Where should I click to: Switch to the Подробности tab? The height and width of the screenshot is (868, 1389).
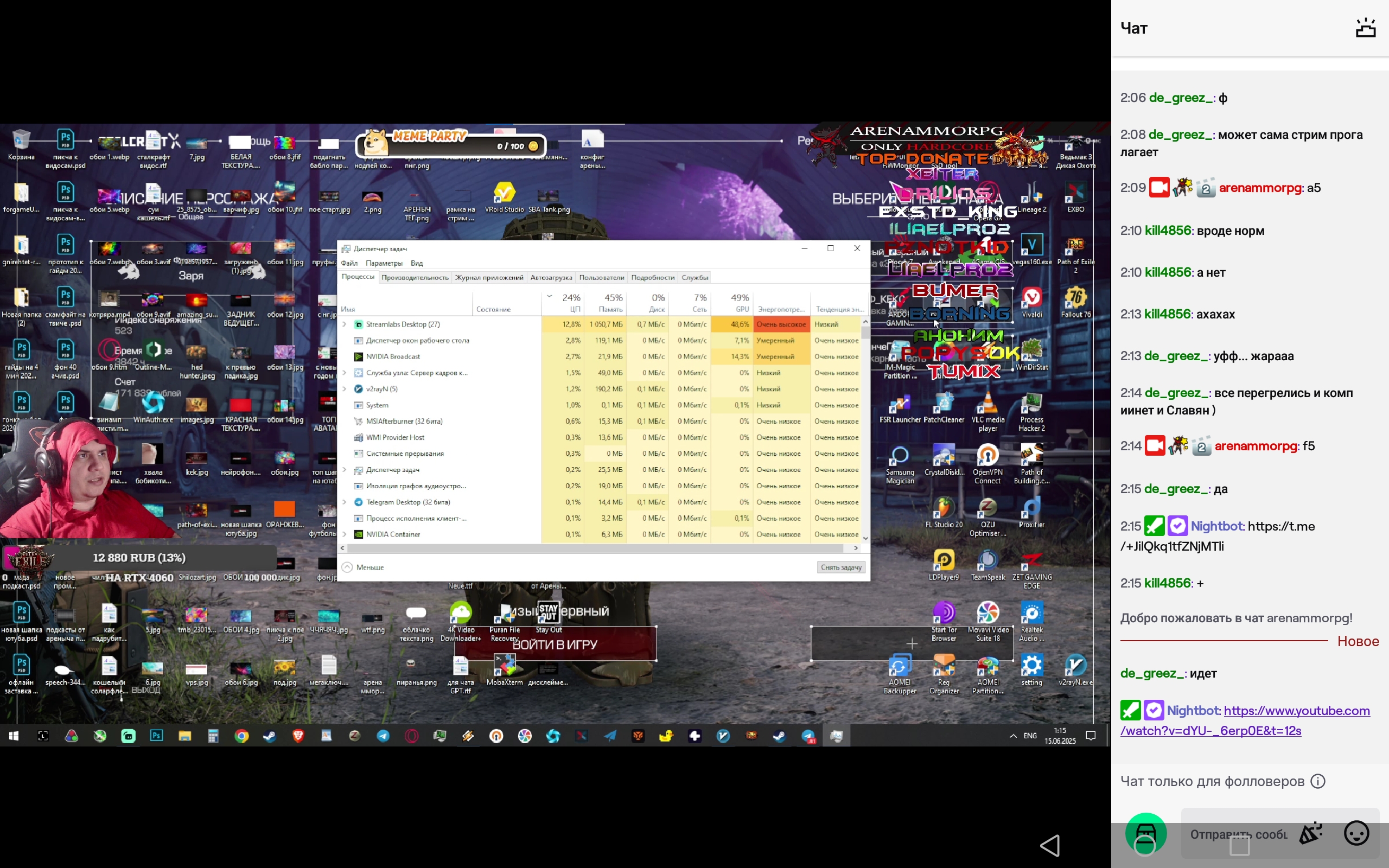[x=653, y=277]
